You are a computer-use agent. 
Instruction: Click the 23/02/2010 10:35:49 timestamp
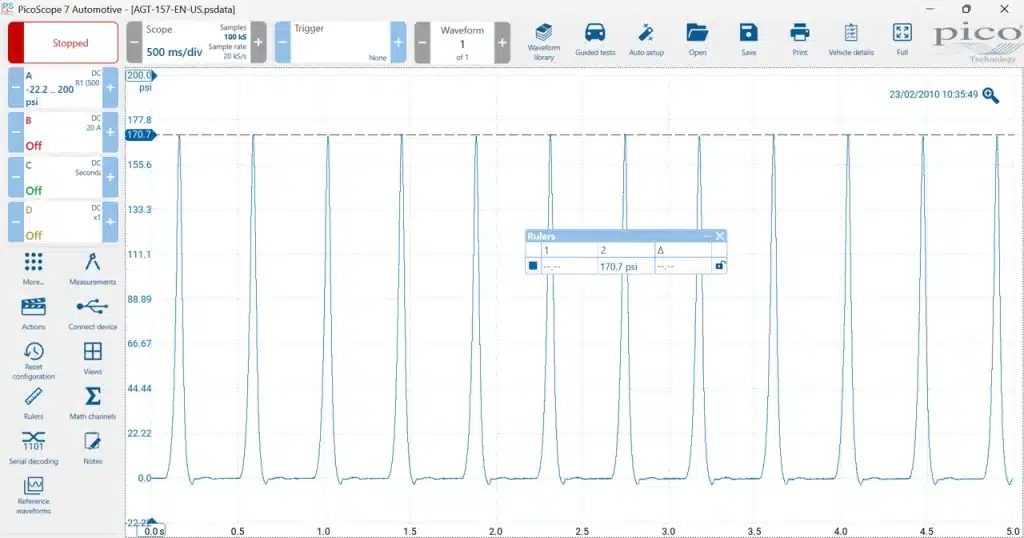point(933,95)
